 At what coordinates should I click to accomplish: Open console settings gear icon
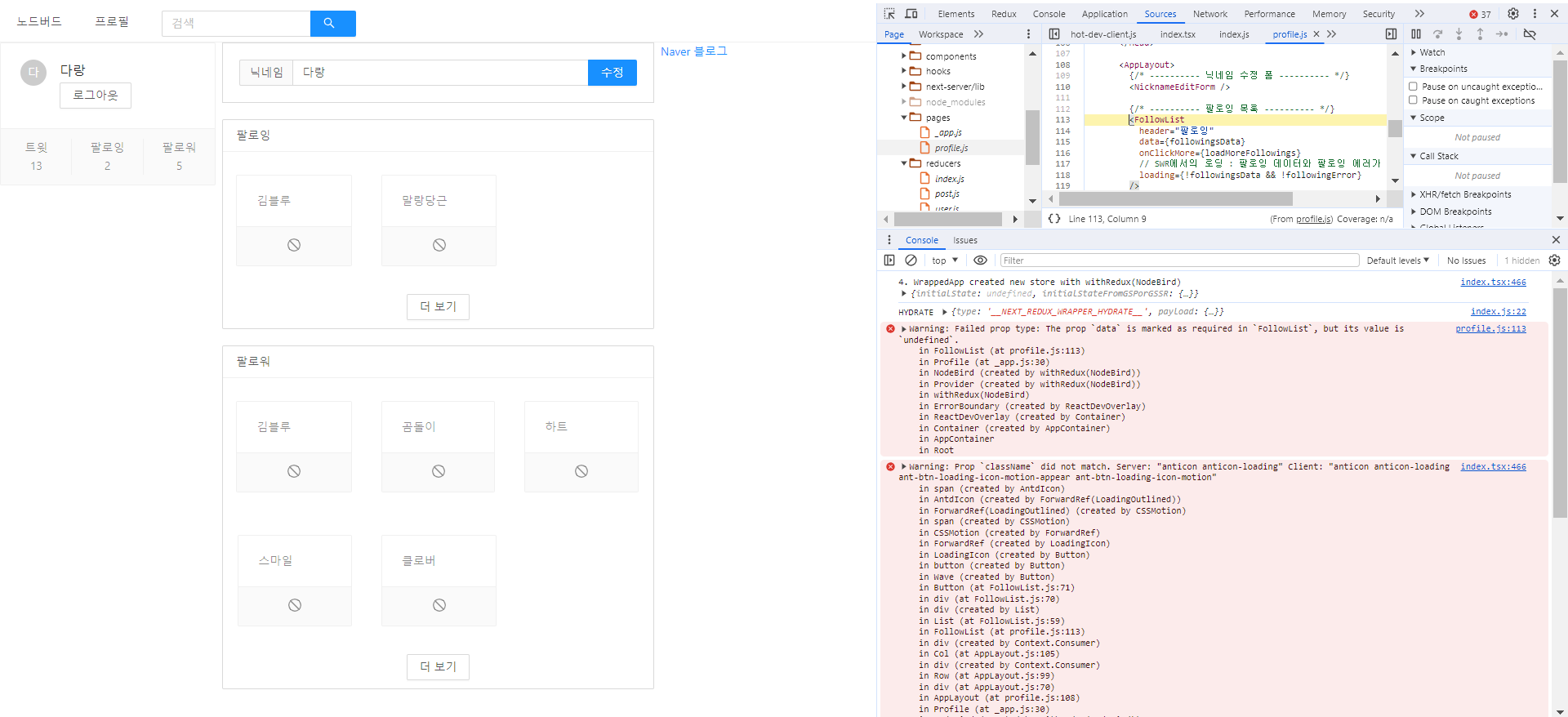[x=1554, y=261]
